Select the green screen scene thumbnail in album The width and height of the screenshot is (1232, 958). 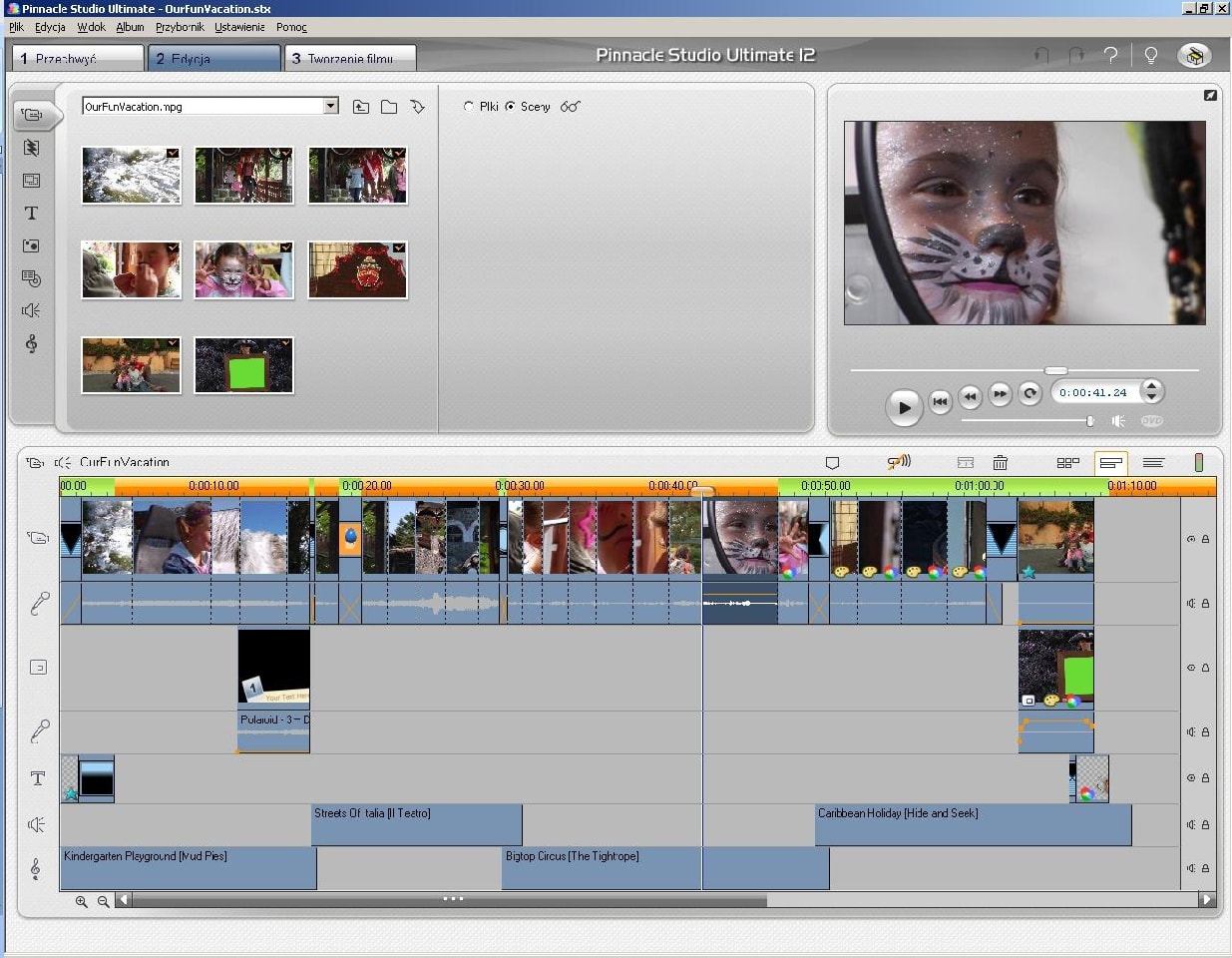[243, 366]
